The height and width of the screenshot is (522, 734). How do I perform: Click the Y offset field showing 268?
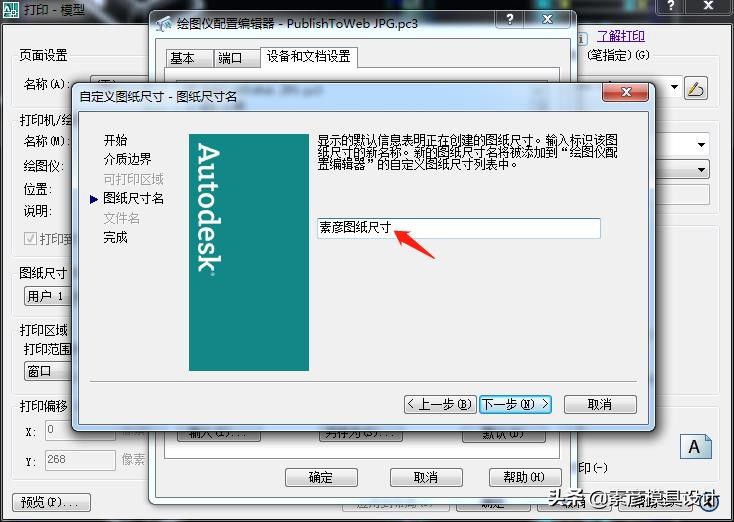(x=80, y=460)
